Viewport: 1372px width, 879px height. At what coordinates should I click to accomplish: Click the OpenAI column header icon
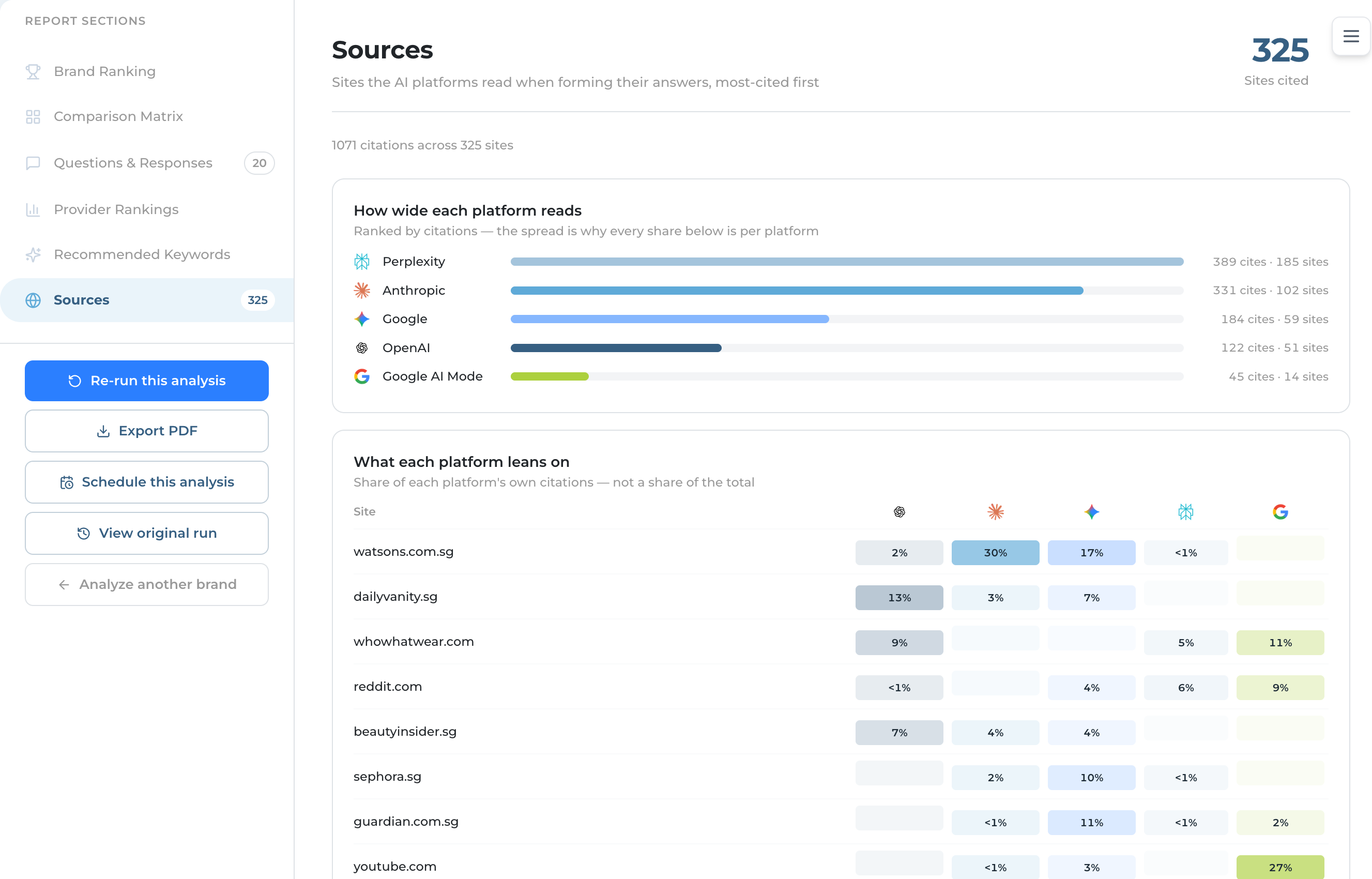tap(900, 512)
